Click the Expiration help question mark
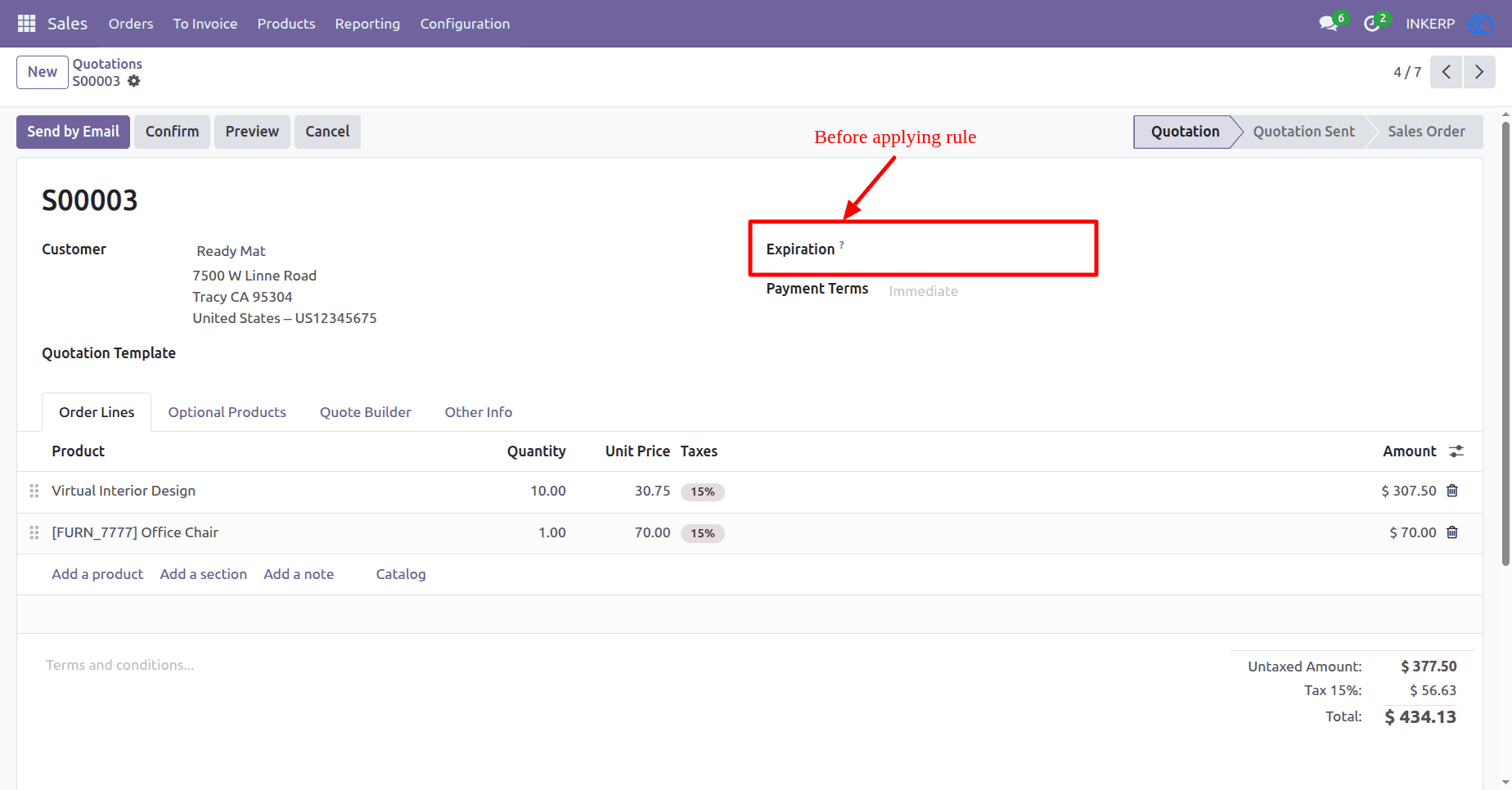Screen dimensions: 1512x790 pos(842,245)
